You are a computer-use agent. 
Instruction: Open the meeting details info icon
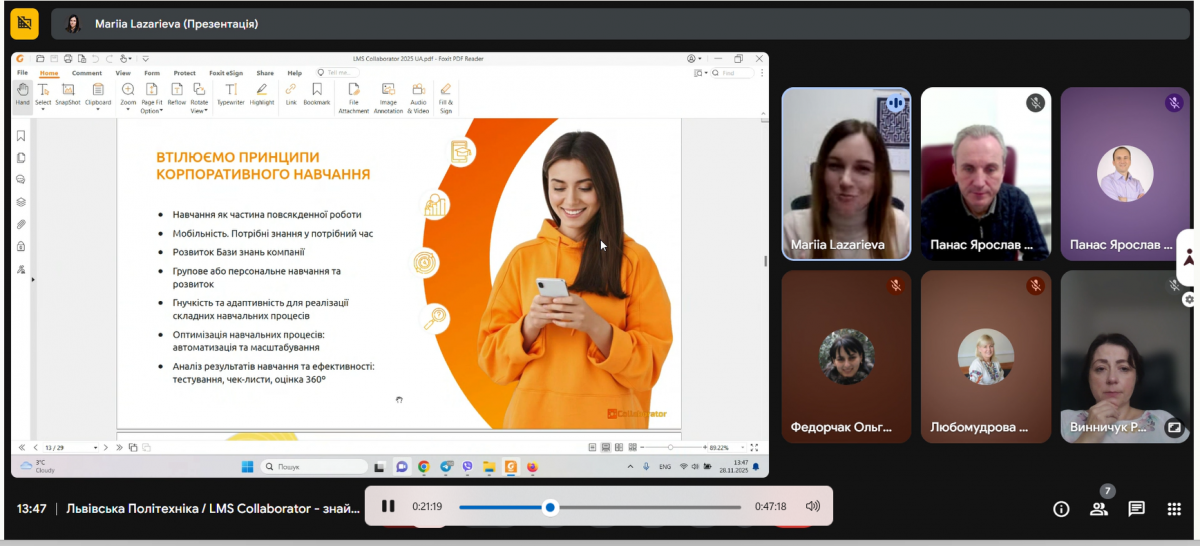coord(1061,509)
